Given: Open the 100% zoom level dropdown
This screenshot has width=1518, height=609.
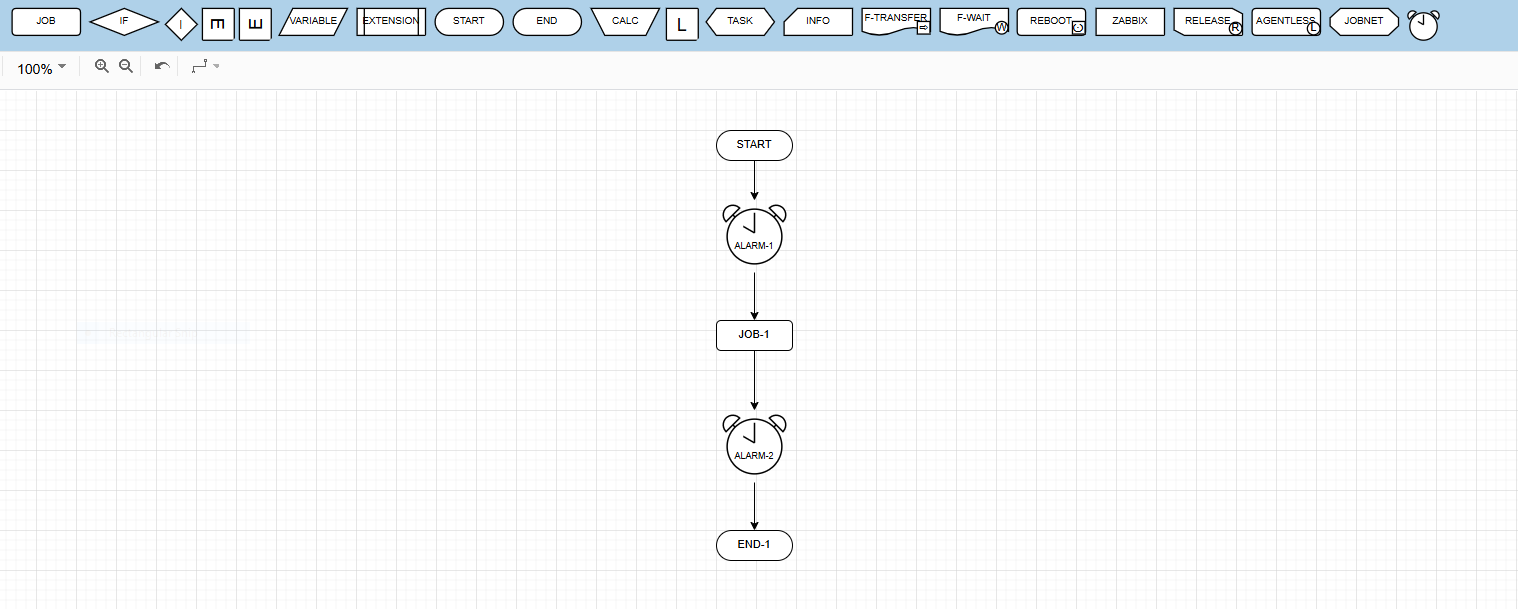Looking at the screenshot, I should pos(42,68).
